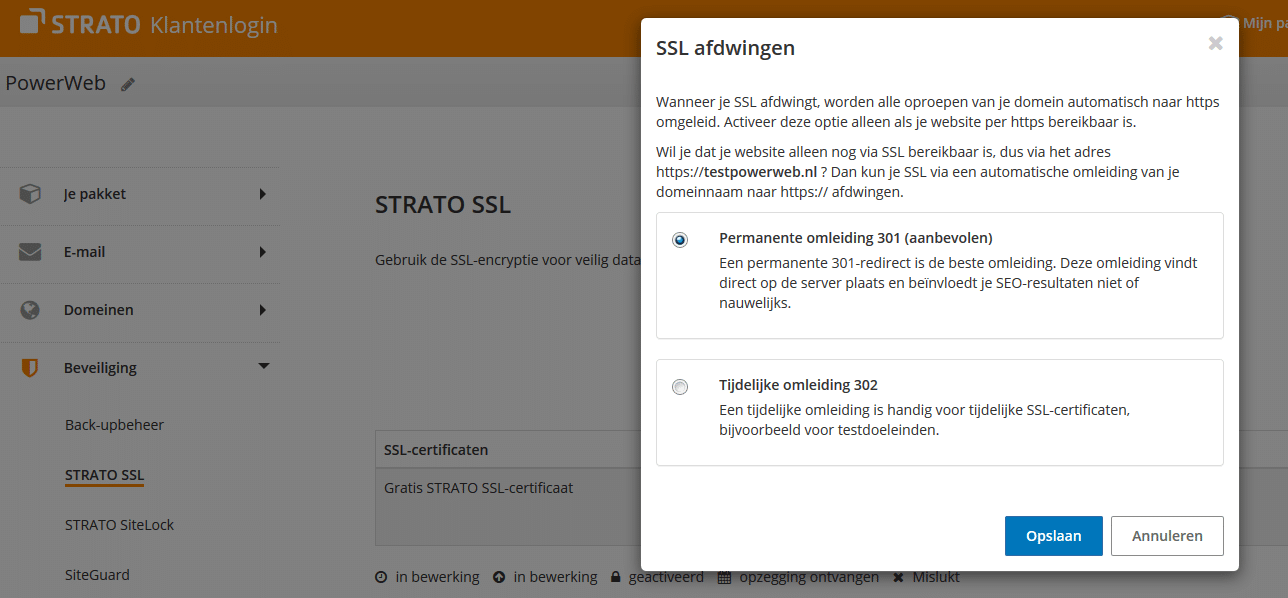Click the shield icon beside Beveiliging
The width and height of the screenshot is (1288, 598).
(30, 368)
